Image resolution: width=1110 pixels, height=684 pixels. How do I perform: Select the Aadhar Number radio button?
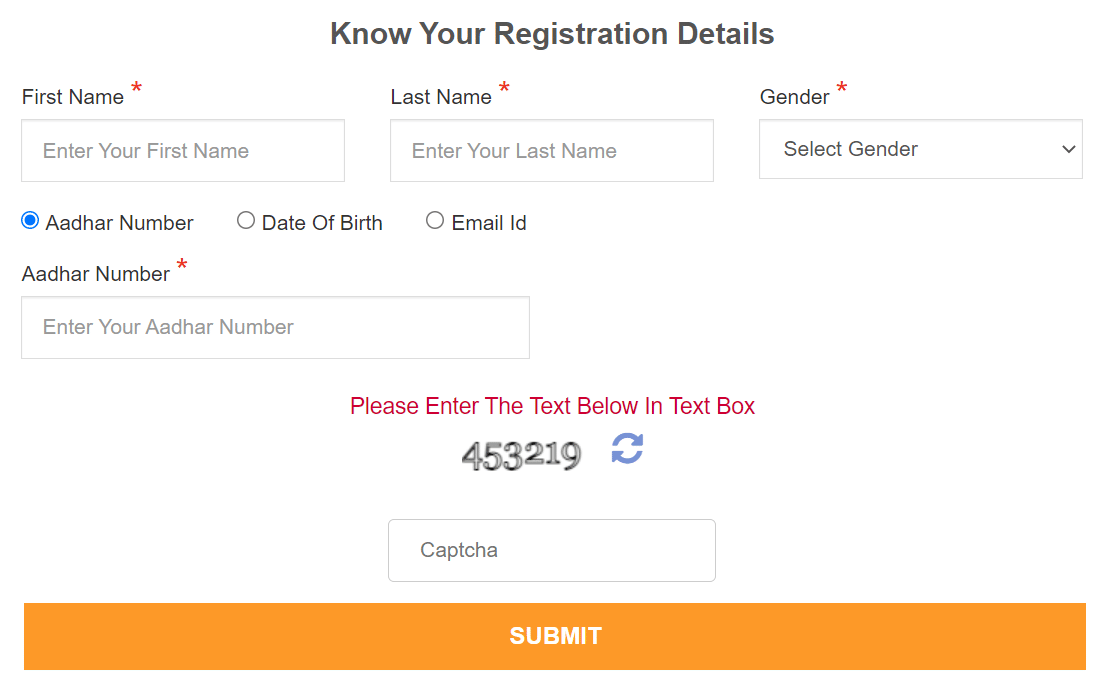tap(29, 220)
